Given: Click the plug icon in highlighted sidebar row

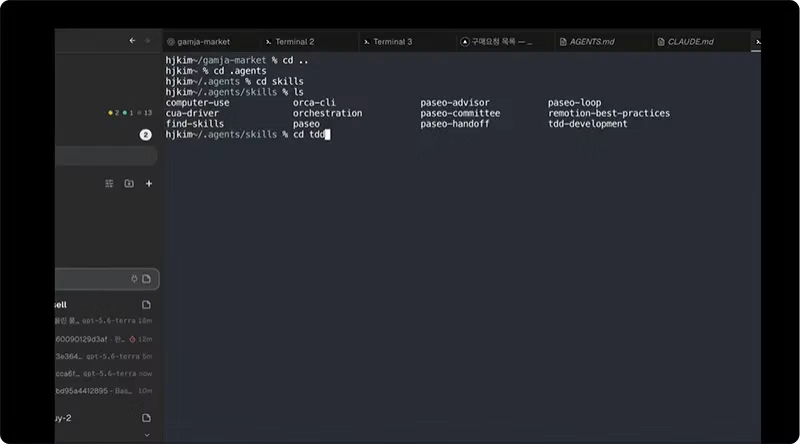Looking at the screenshot, I should [134, 279].
